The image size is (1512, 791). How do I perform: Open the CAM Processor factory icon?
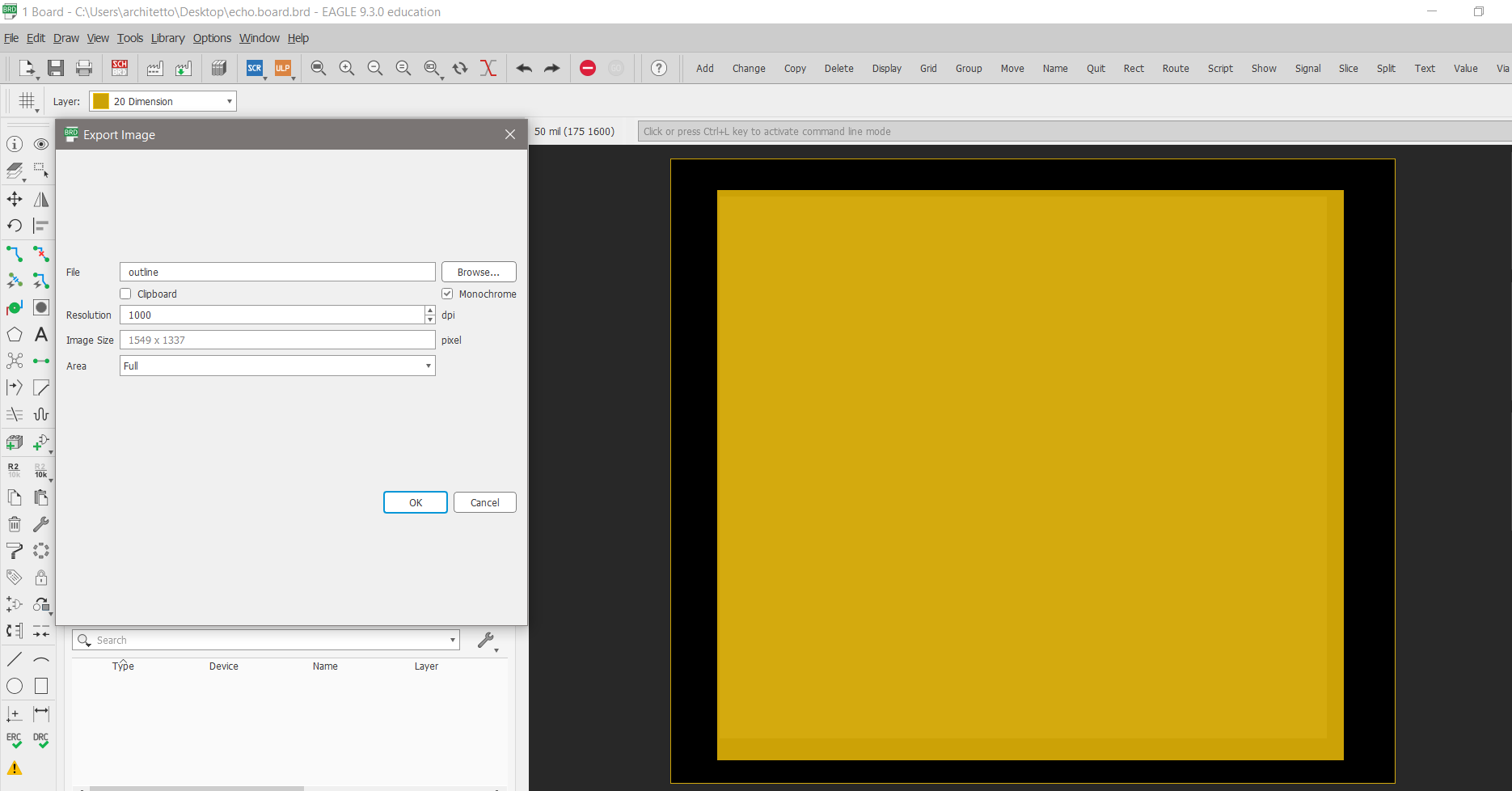tap(154, 68)
